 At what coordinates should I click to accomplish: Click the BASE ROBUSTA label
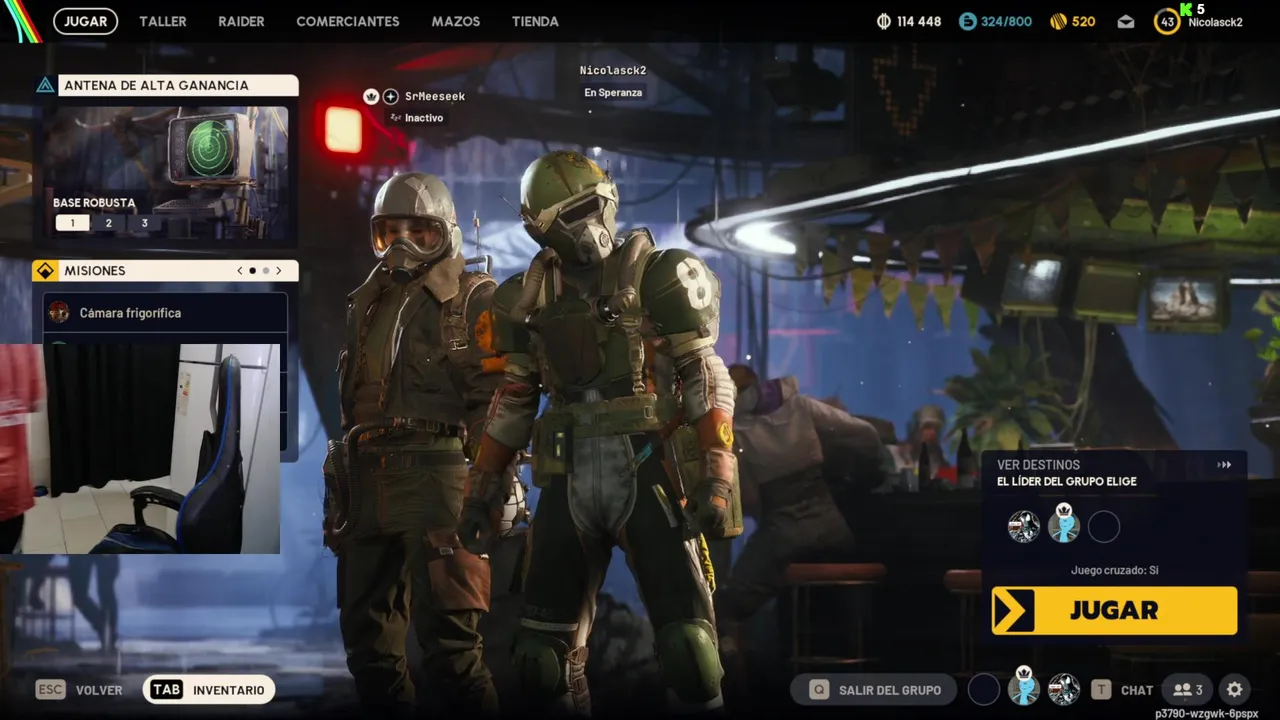click(94, 203)
